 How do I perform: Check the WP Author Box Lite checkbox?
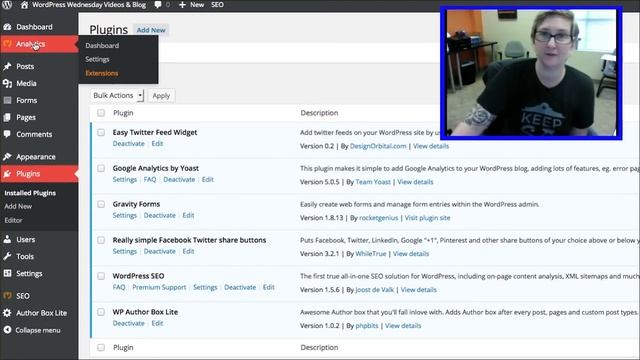101,312
